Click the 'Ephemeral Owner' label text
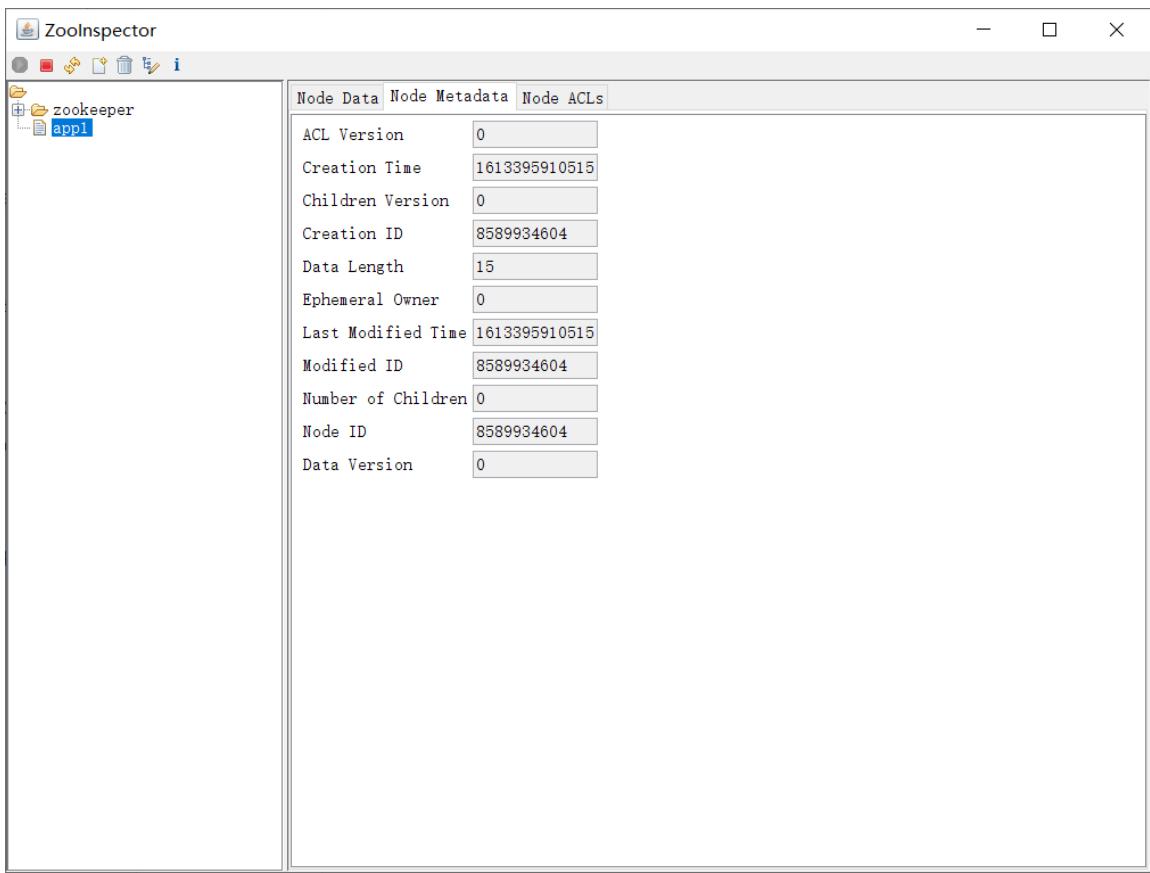The image size is (1150, 873). click(x=370, y=300)
